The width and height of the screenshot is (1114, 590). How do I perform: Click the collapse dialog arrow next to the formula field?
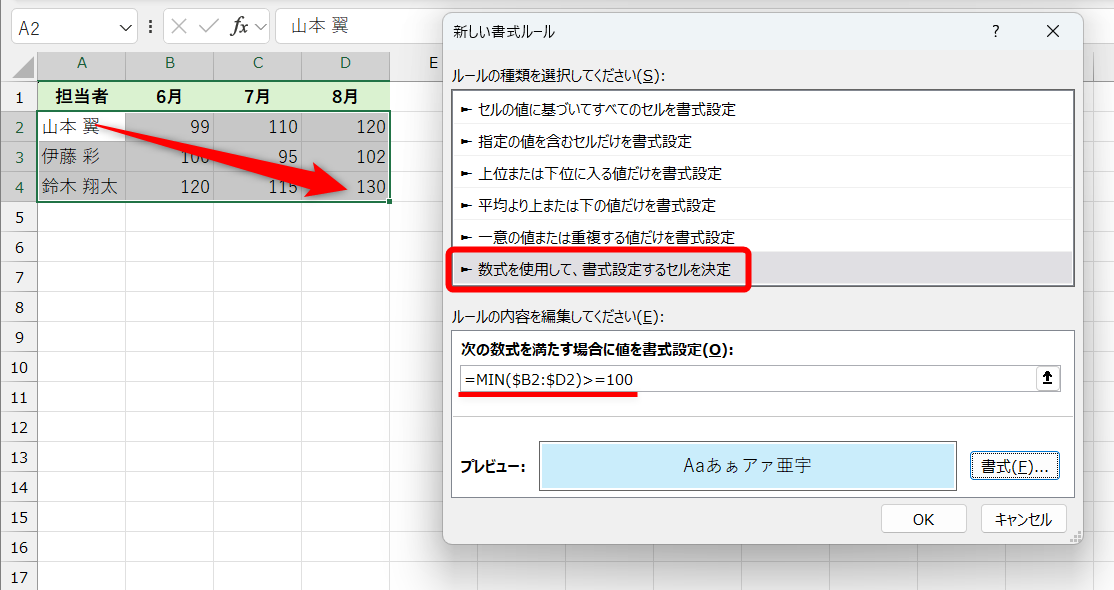1046,377
